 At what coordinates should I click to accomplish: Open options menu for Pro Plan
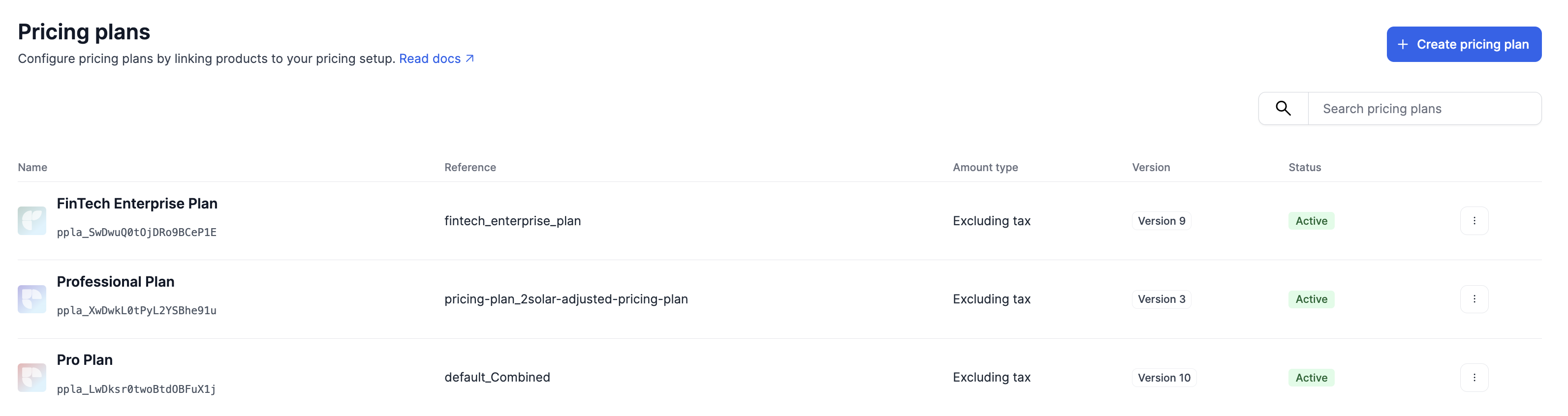[x=1474, y=378]
